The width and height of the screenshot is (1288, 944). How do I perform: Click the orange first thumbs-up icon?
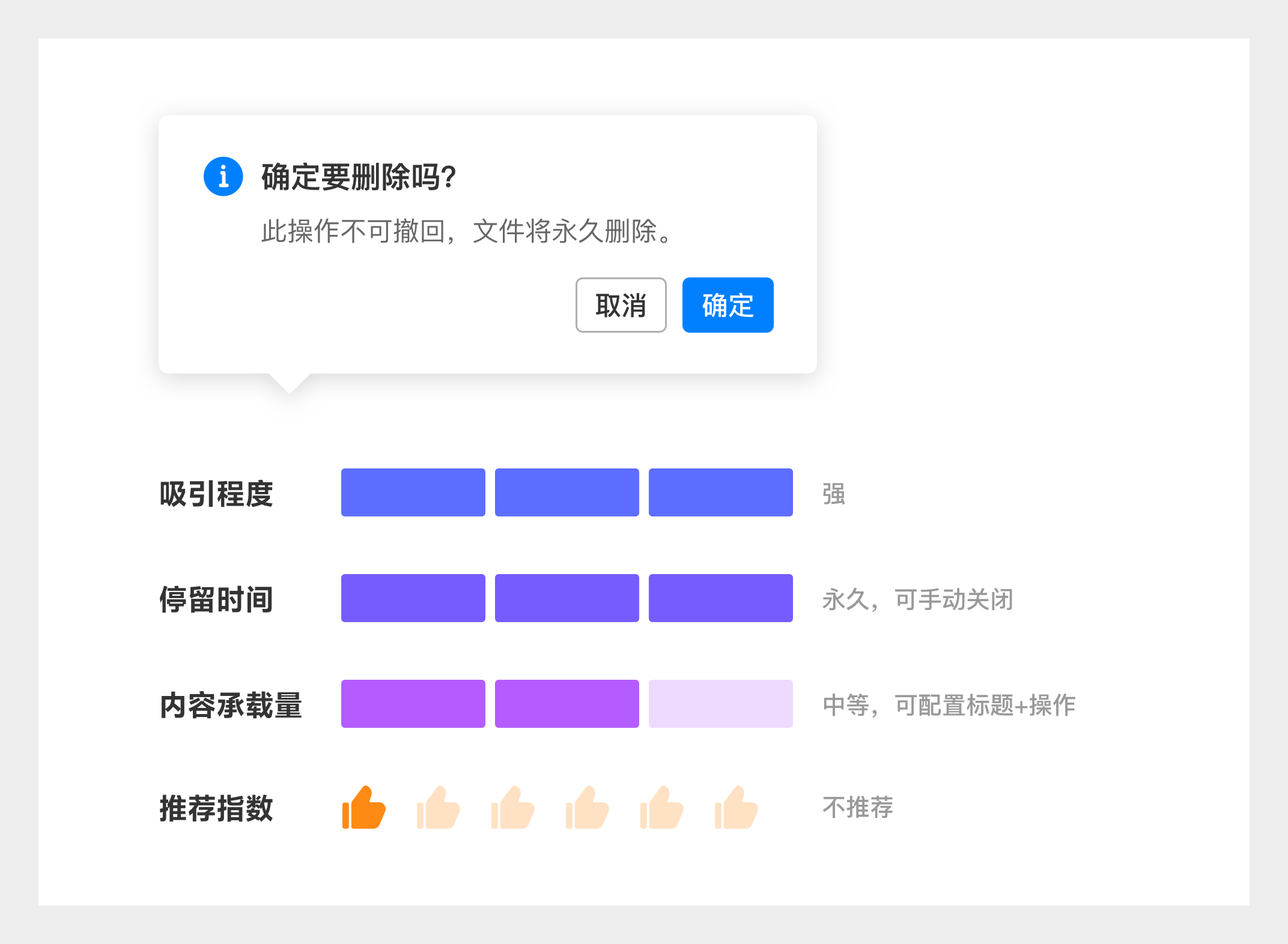[x=364, y=808]
